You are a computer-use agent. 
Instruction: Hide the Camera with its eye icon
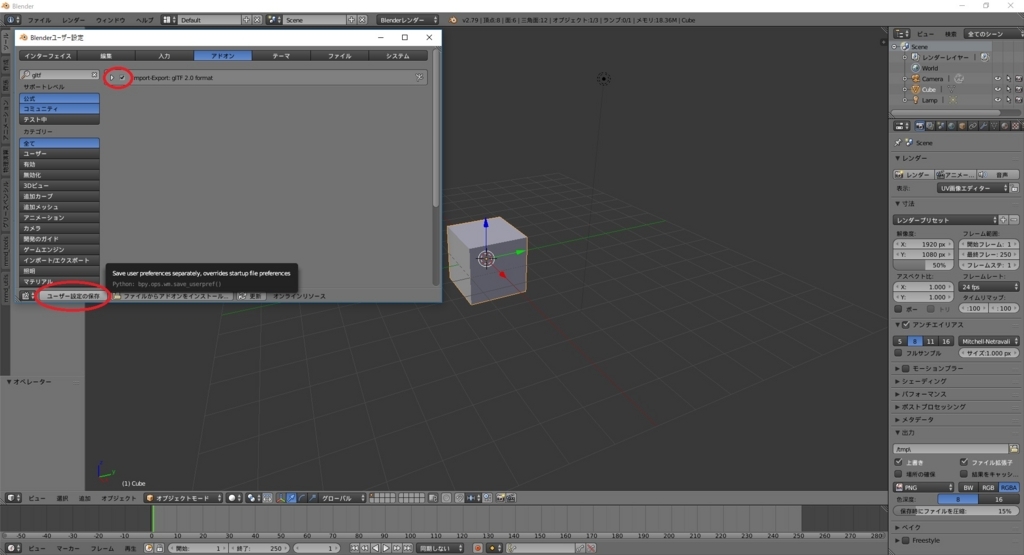pyautogui.click(x=997, y=78)
